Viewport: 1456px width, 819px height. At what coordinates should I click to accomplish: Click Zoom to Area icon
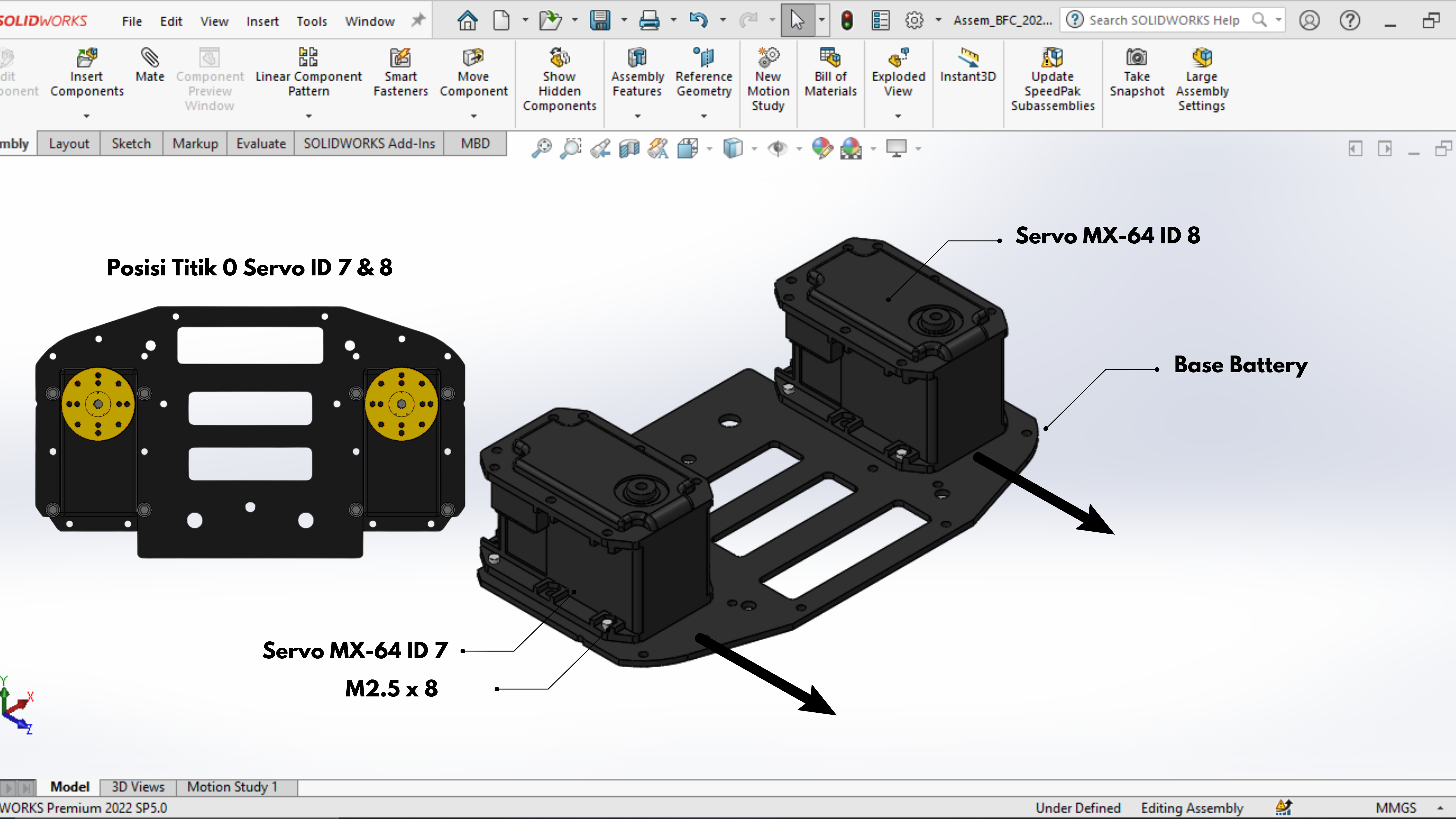pyautogui.click(x=571, y=149)
